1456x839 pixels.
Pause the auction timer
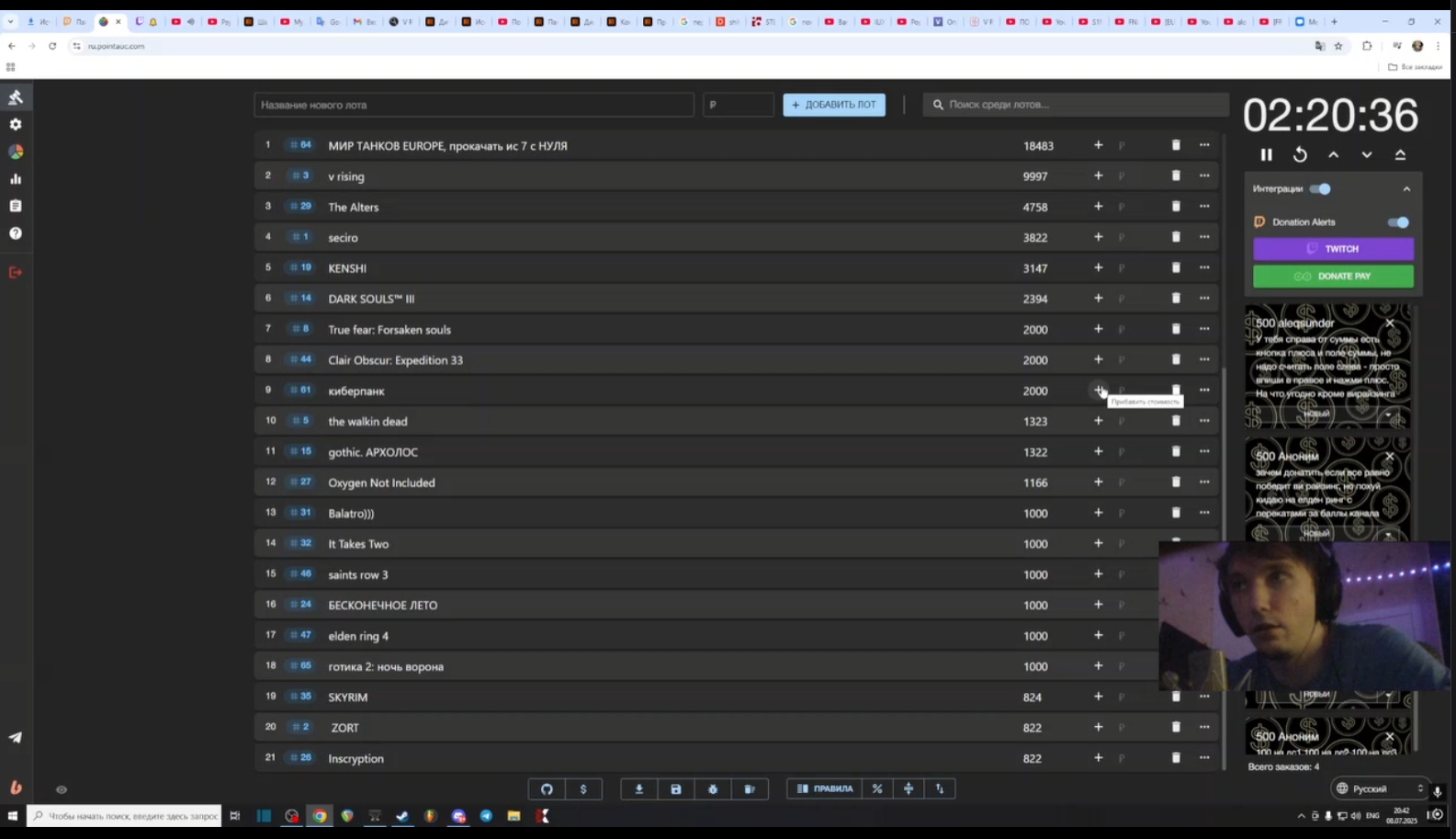[x=1266, y=154]
